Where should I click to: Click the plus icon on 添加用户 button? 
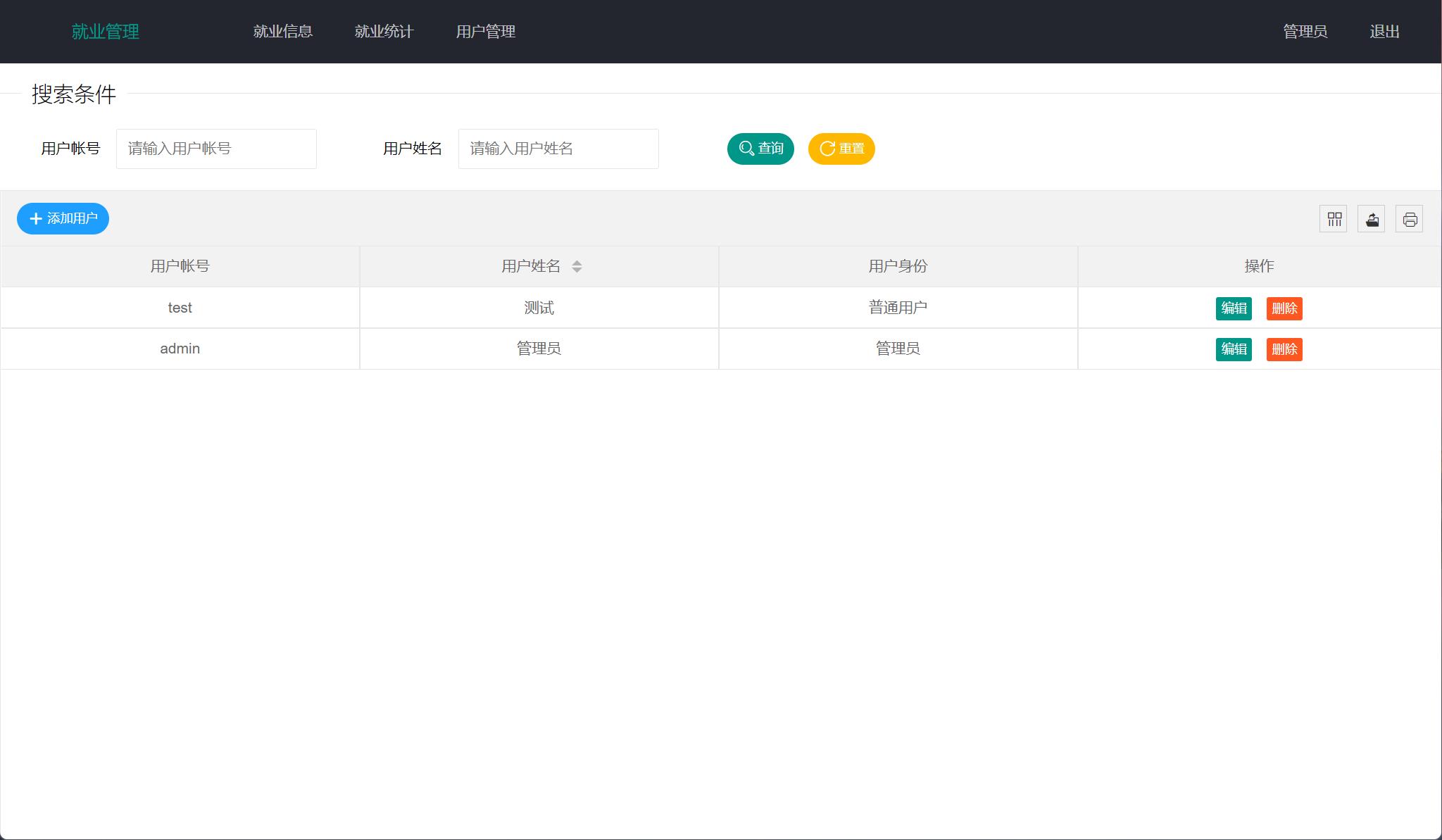click(35, 218)
